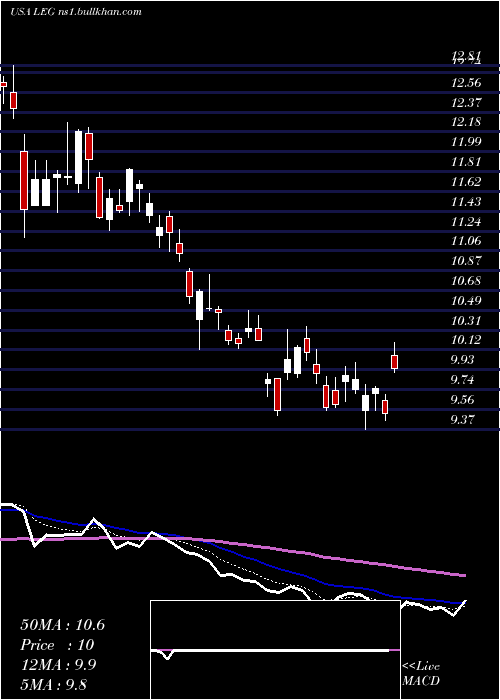The width and height of the screenshot is (500, 700).
Task: Click the 12.56 price level label
Action: point(466,83)
